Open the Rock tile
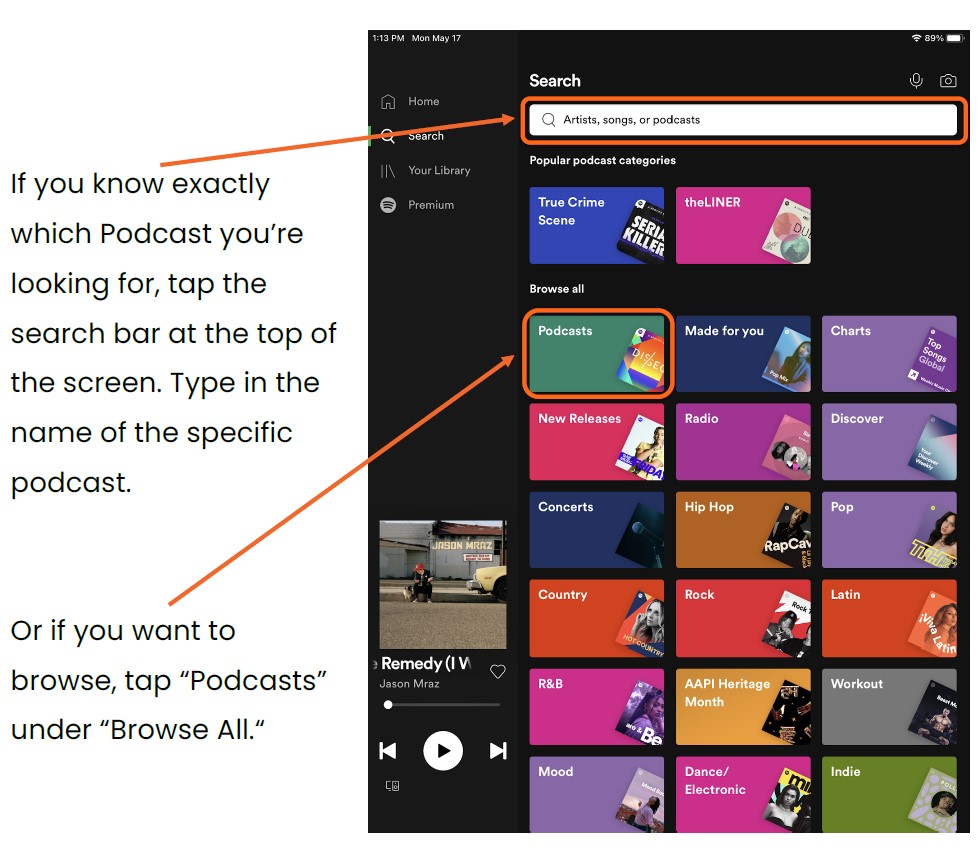979x847 pixels. pos(743,619)
